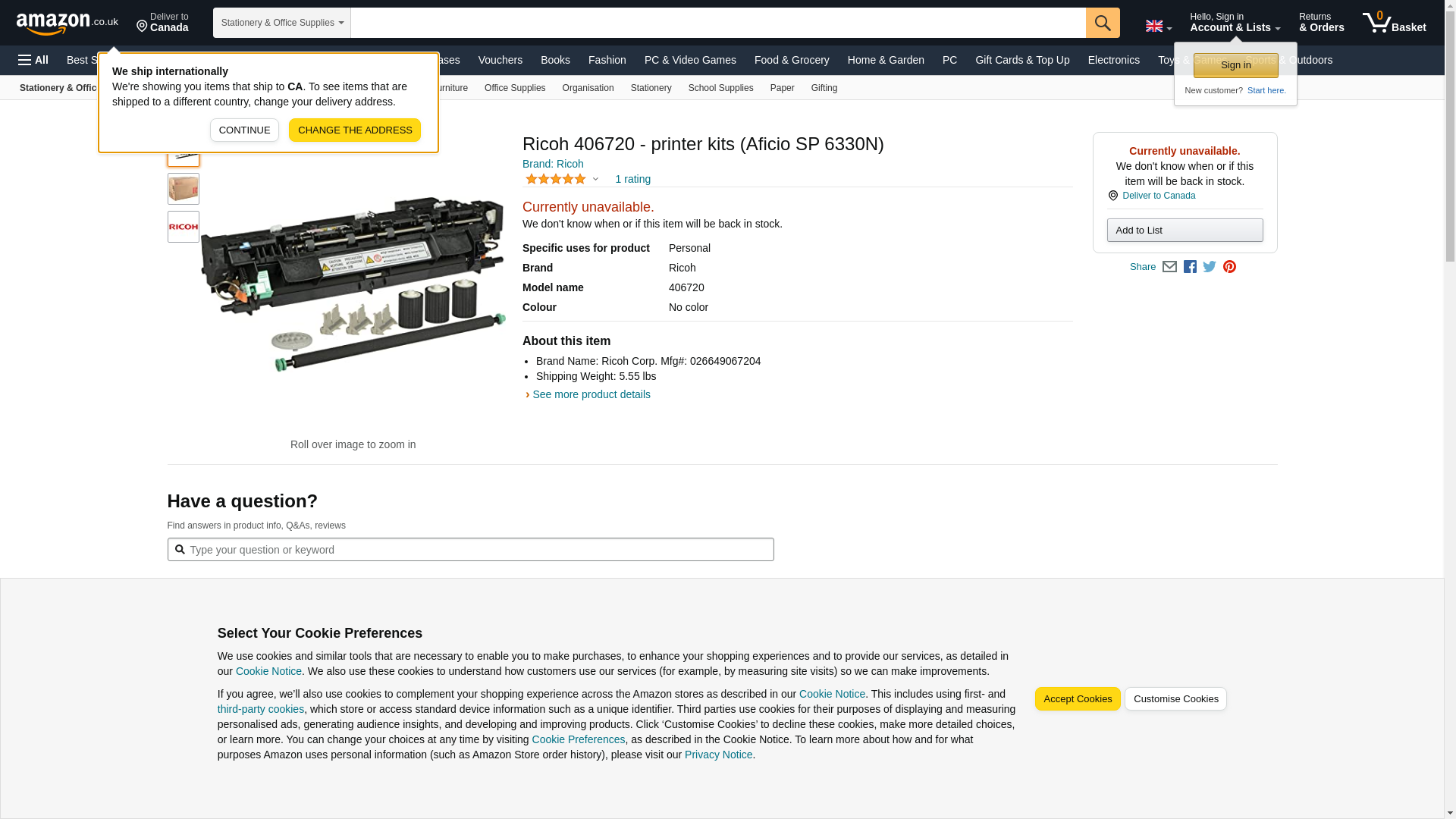The height and width of the screenshot is (819, 1456).
Task: Expand See more product details
Action: [590, 394]
